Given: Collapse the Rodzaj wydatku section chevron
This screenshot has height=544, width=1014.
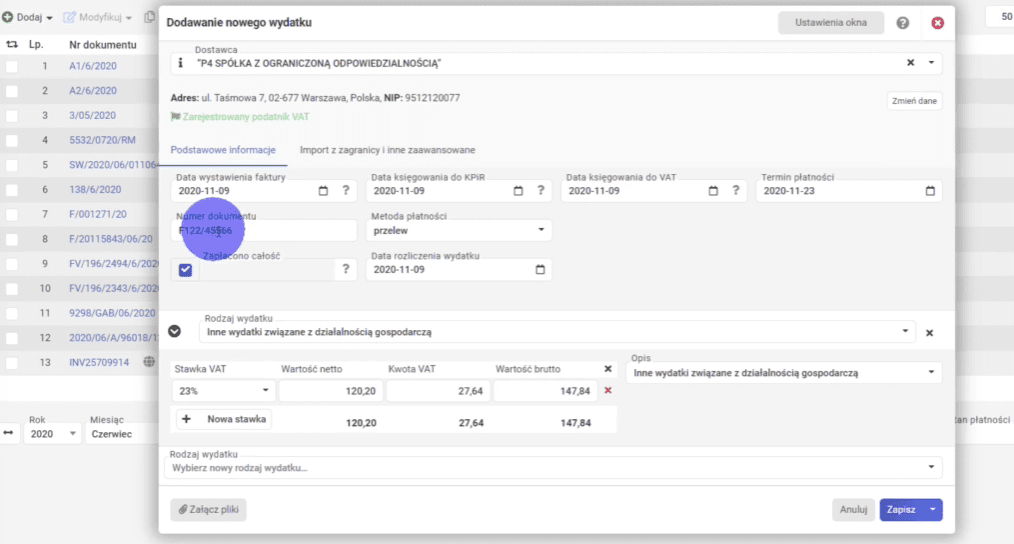Looking at the screenshot, I should [x=174, y=331].
